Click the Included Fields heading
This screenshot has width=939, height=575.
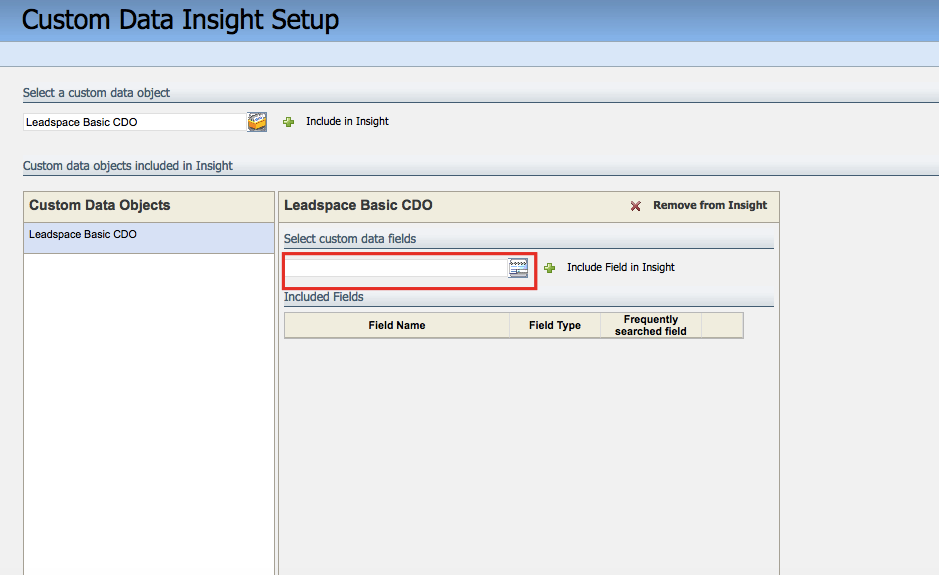tap(323, 297)
